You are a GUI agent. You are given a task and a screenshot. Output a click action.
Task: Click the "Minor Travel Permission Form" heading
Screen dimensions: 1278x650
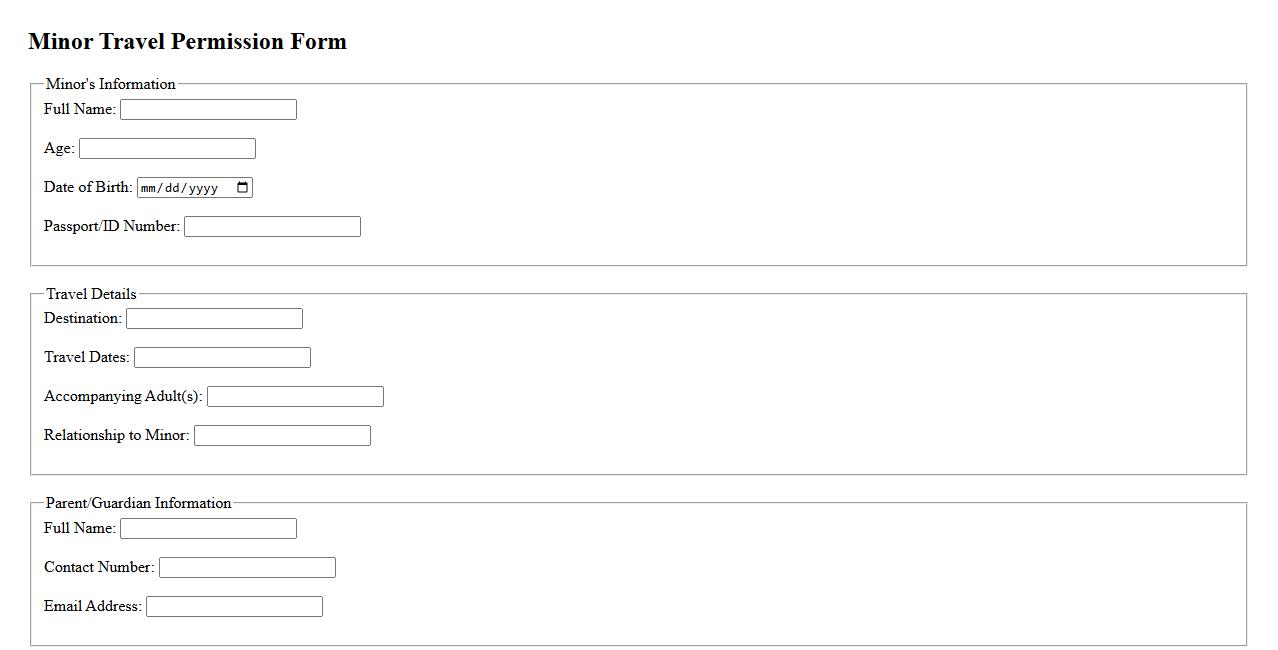coord(187,41)
